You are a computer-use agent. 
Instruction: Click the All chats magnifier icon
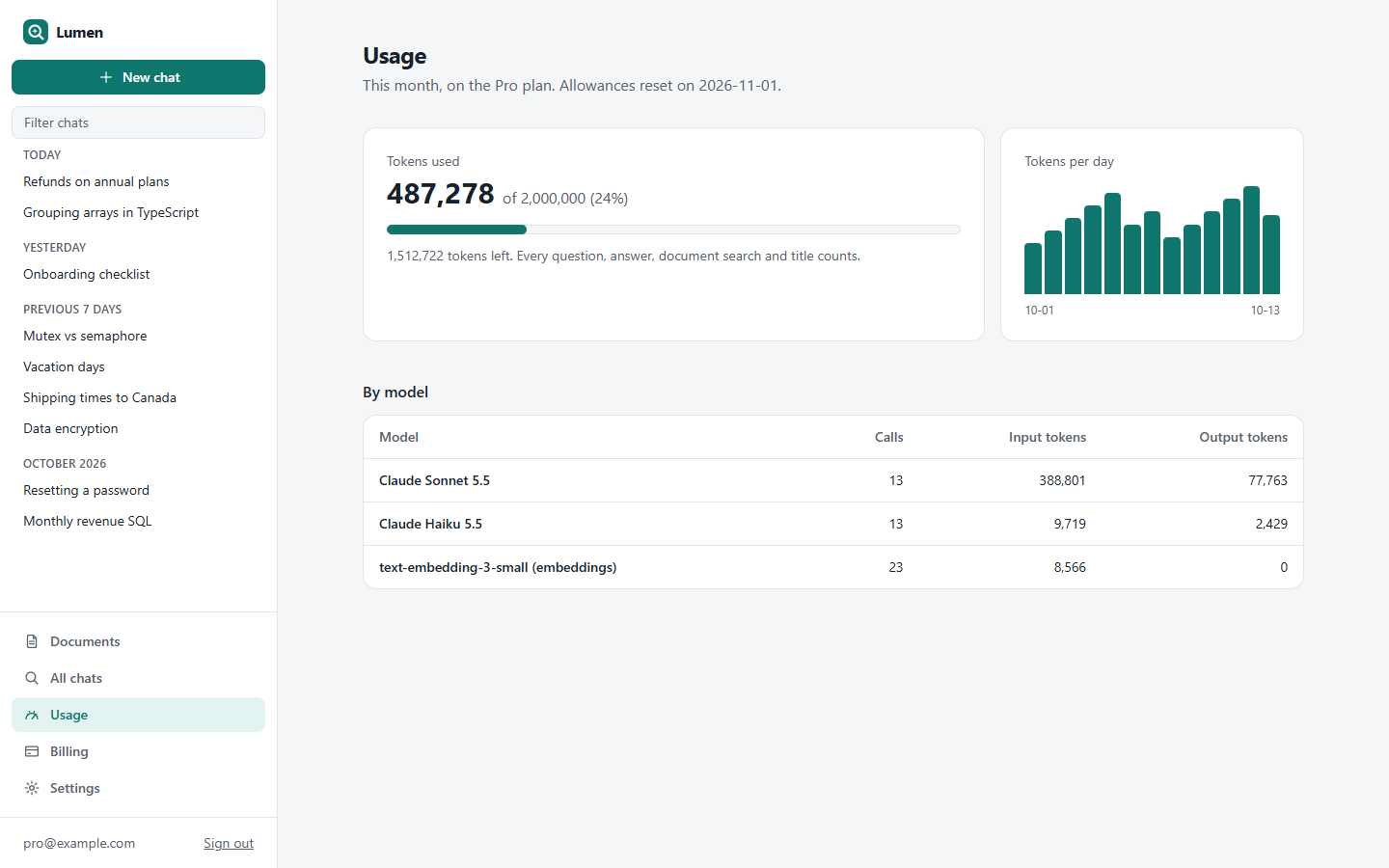[x=32, y=678]
